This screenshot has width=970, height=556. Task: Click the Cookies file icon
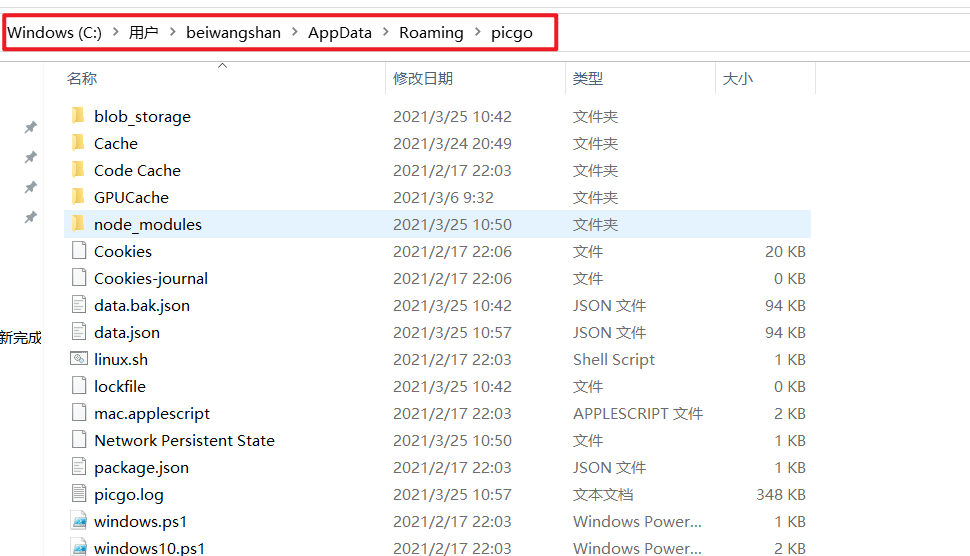tap(79, 250)
